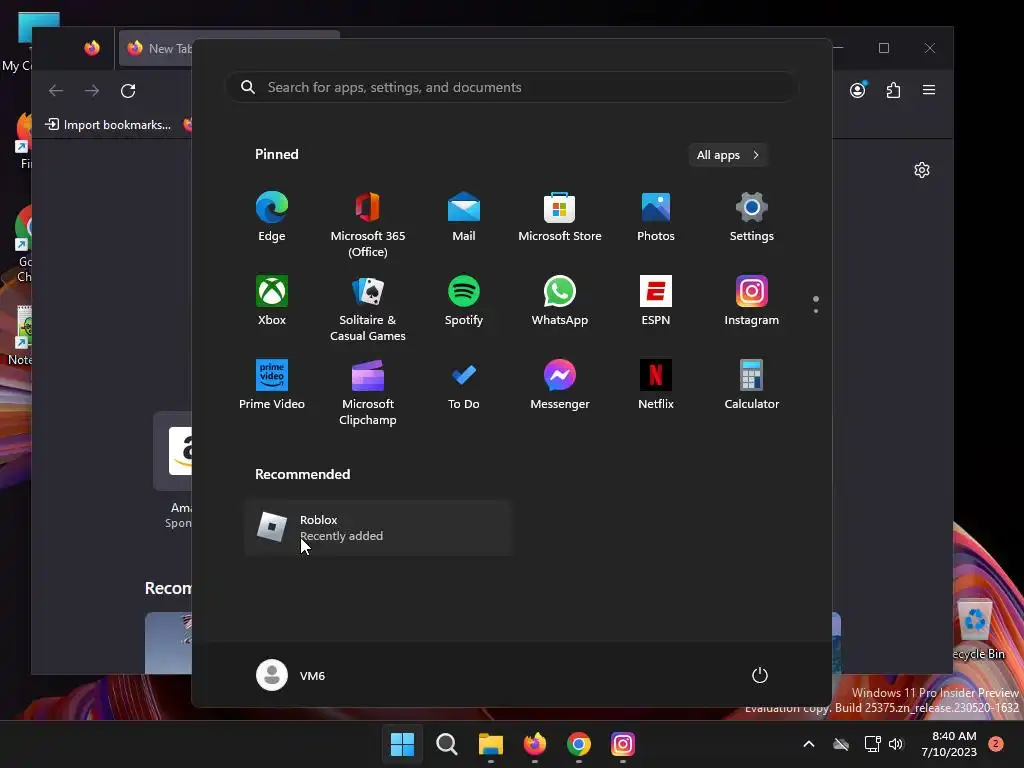
Task: Open Google Chrome from taskbar
Action: click(579, 744)
